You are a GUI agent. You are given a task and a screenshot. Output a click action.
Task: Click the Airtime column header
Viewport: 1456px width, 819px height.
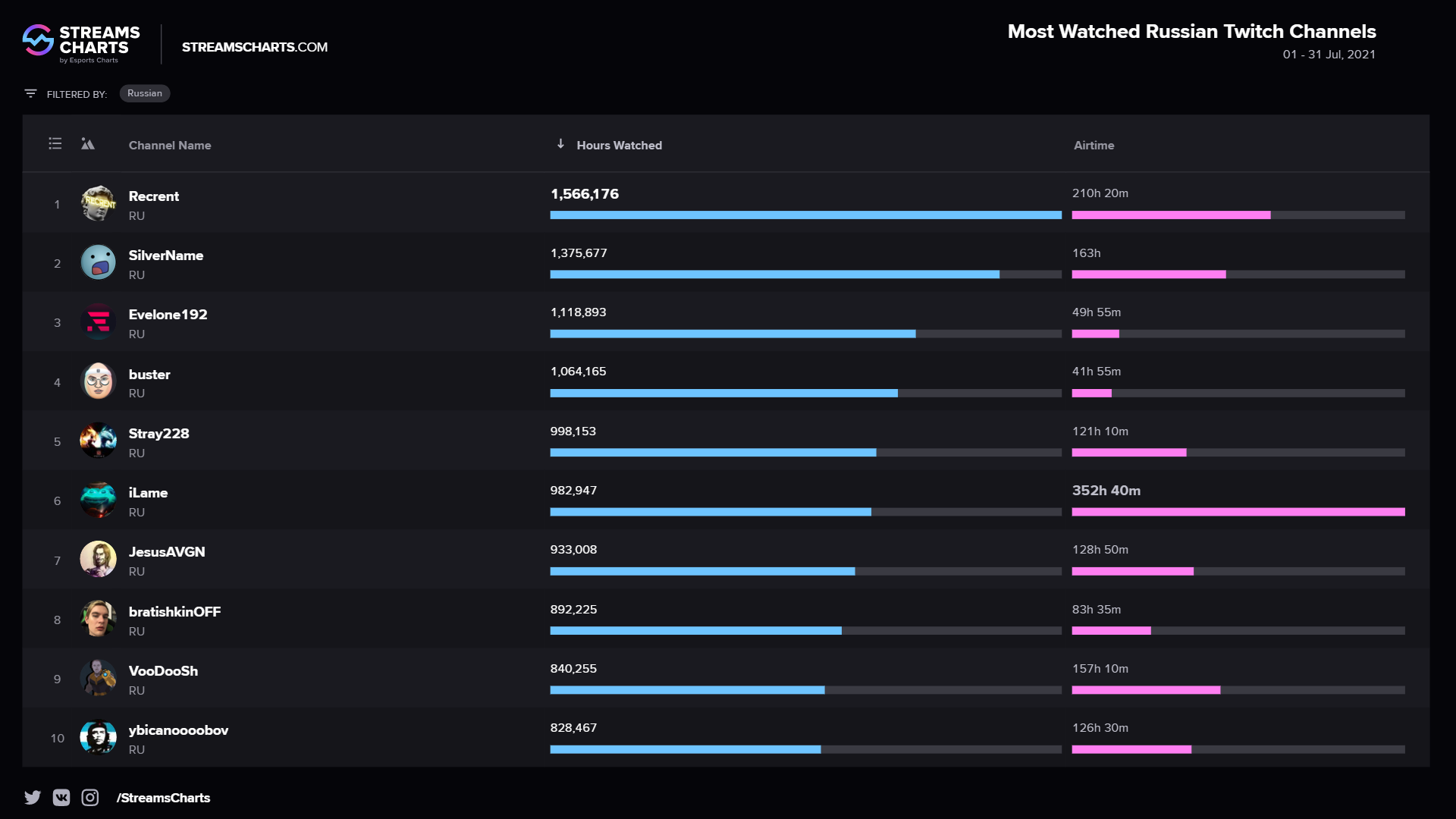[1094, 145]
